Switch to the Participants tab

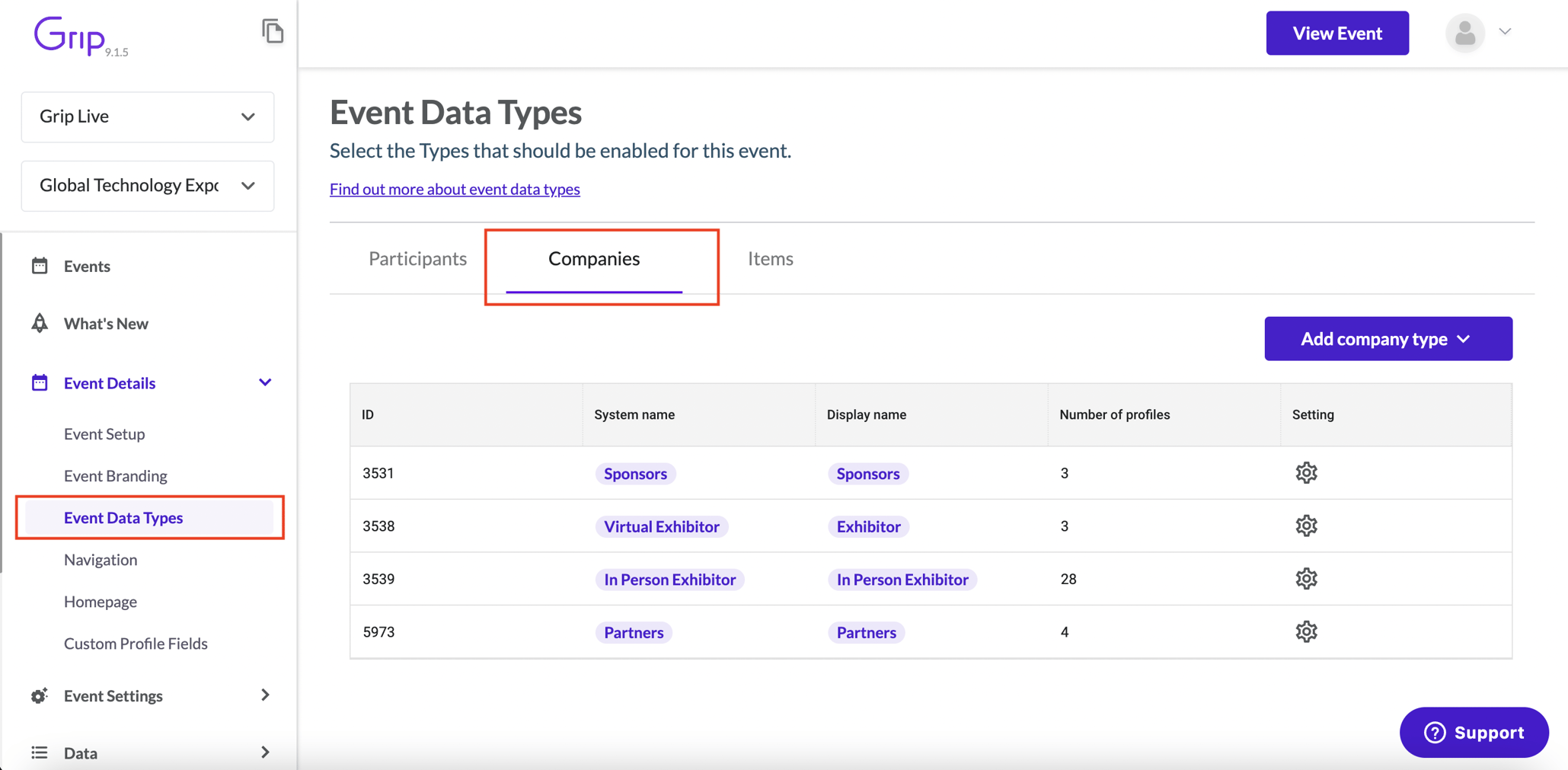coord(417,258)
